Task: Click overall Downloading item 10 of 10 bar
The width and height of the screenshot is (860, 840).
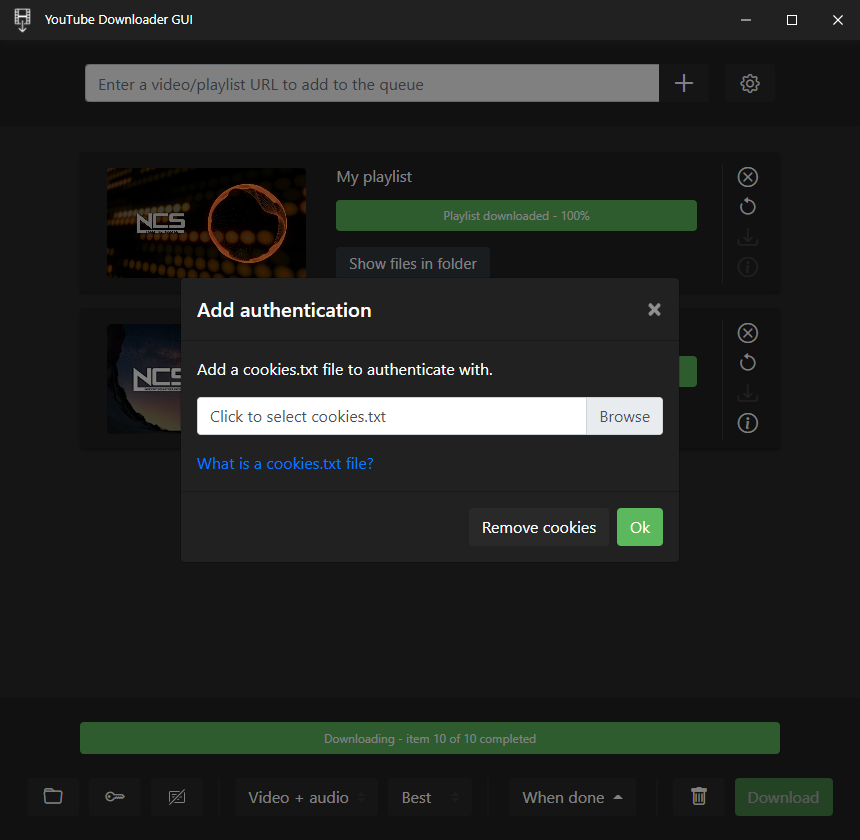Action: coord(430,738)
